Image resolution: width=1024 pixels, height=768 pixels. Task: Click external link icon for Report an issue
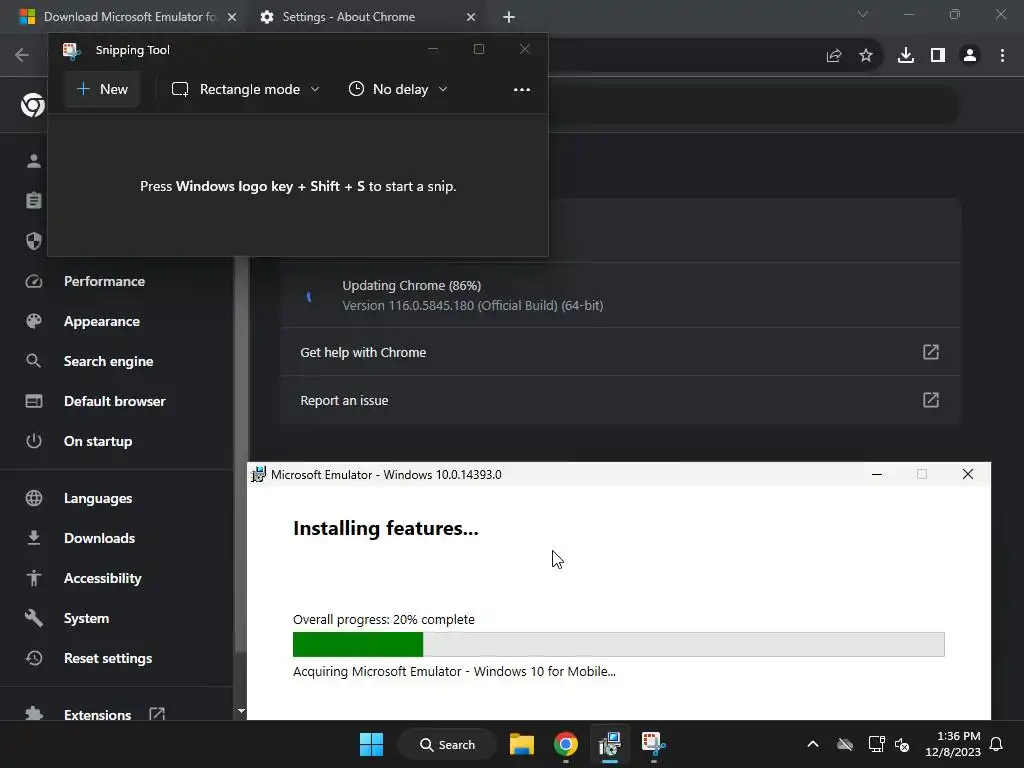931,400
